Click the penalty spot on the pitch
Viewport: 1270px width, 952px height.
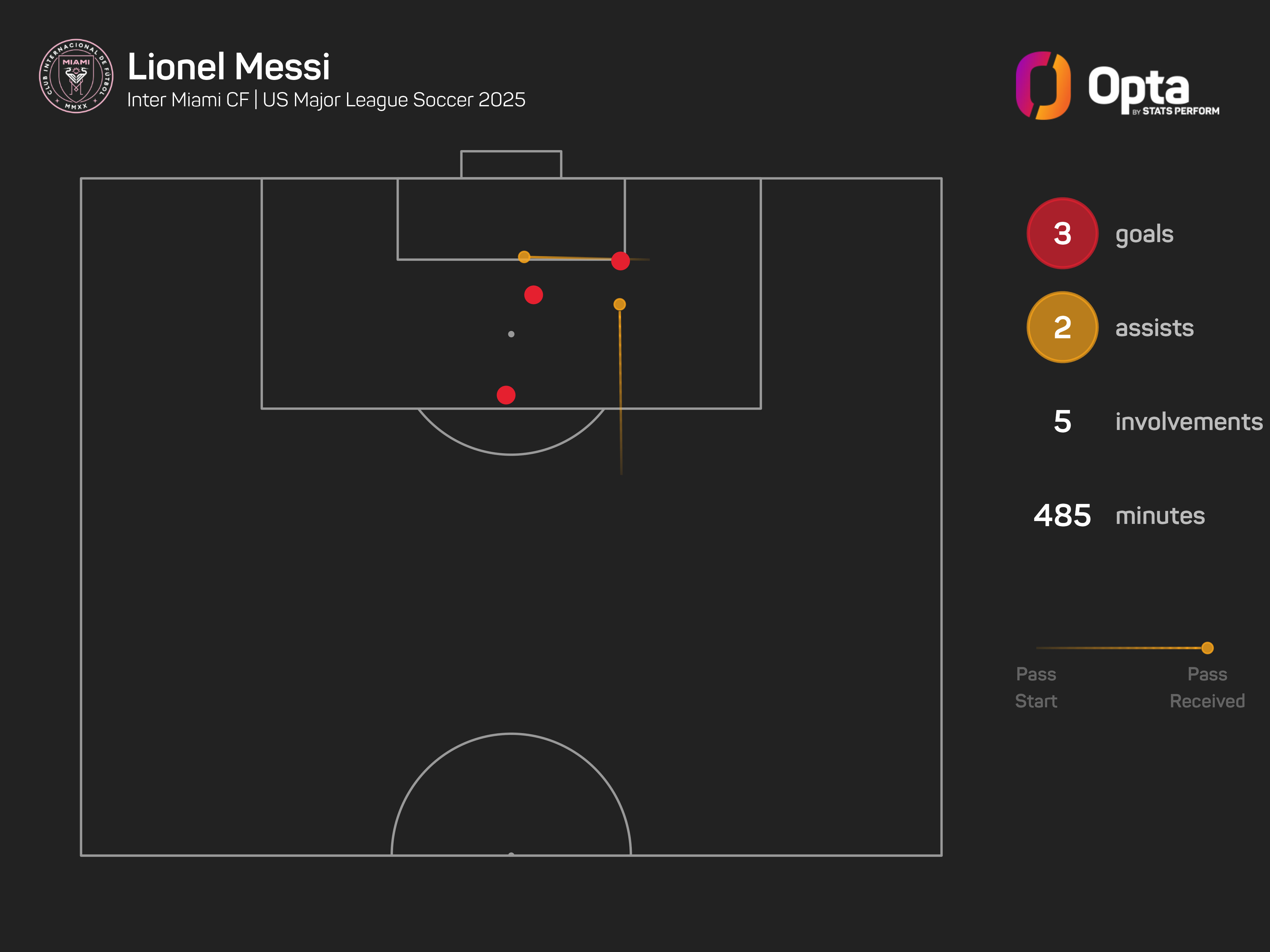[511, 334]
